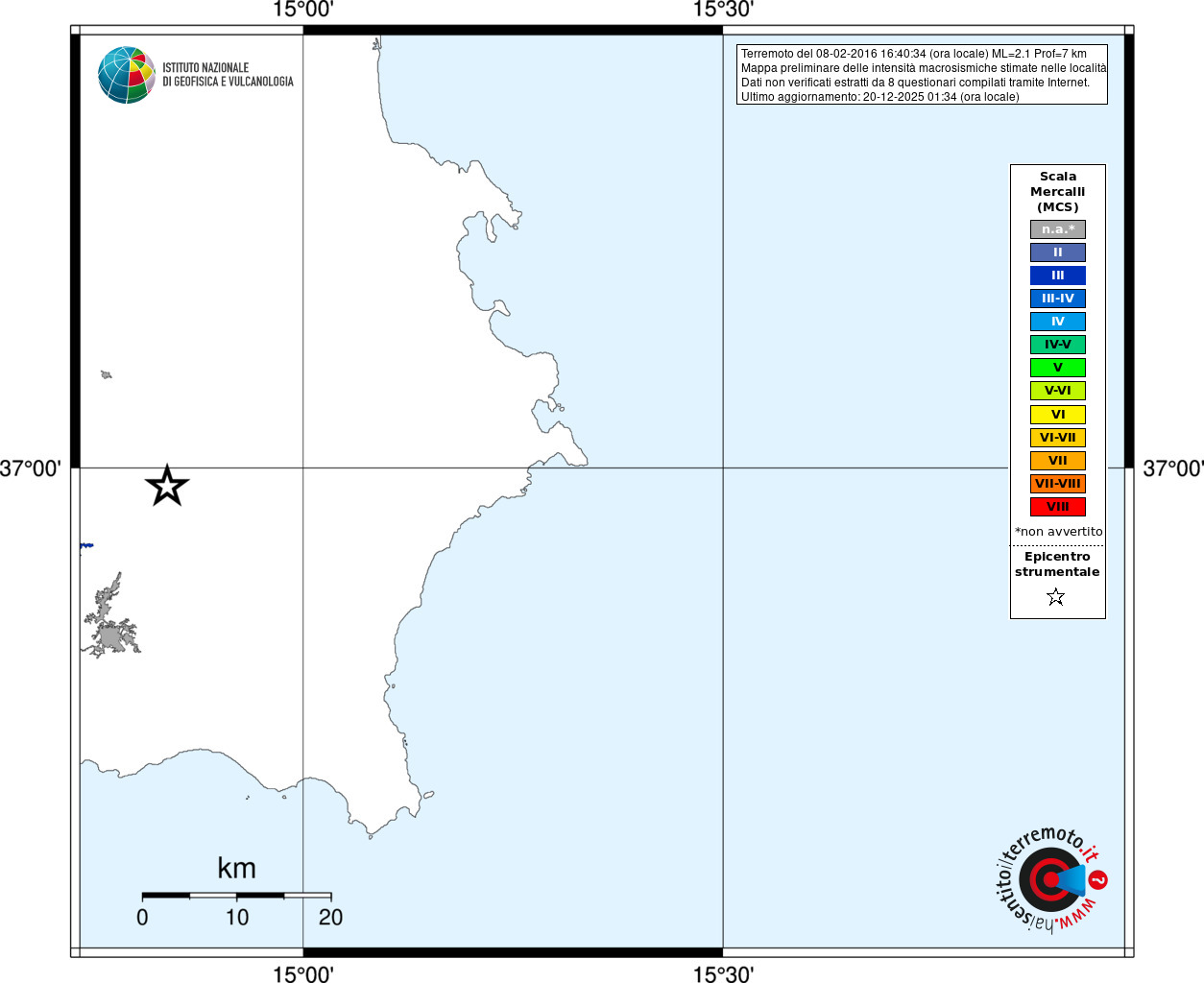This screenshot has height=983, width=1204.
Task: Click the Epicentro strumentale label
Action: [1057, 564]
